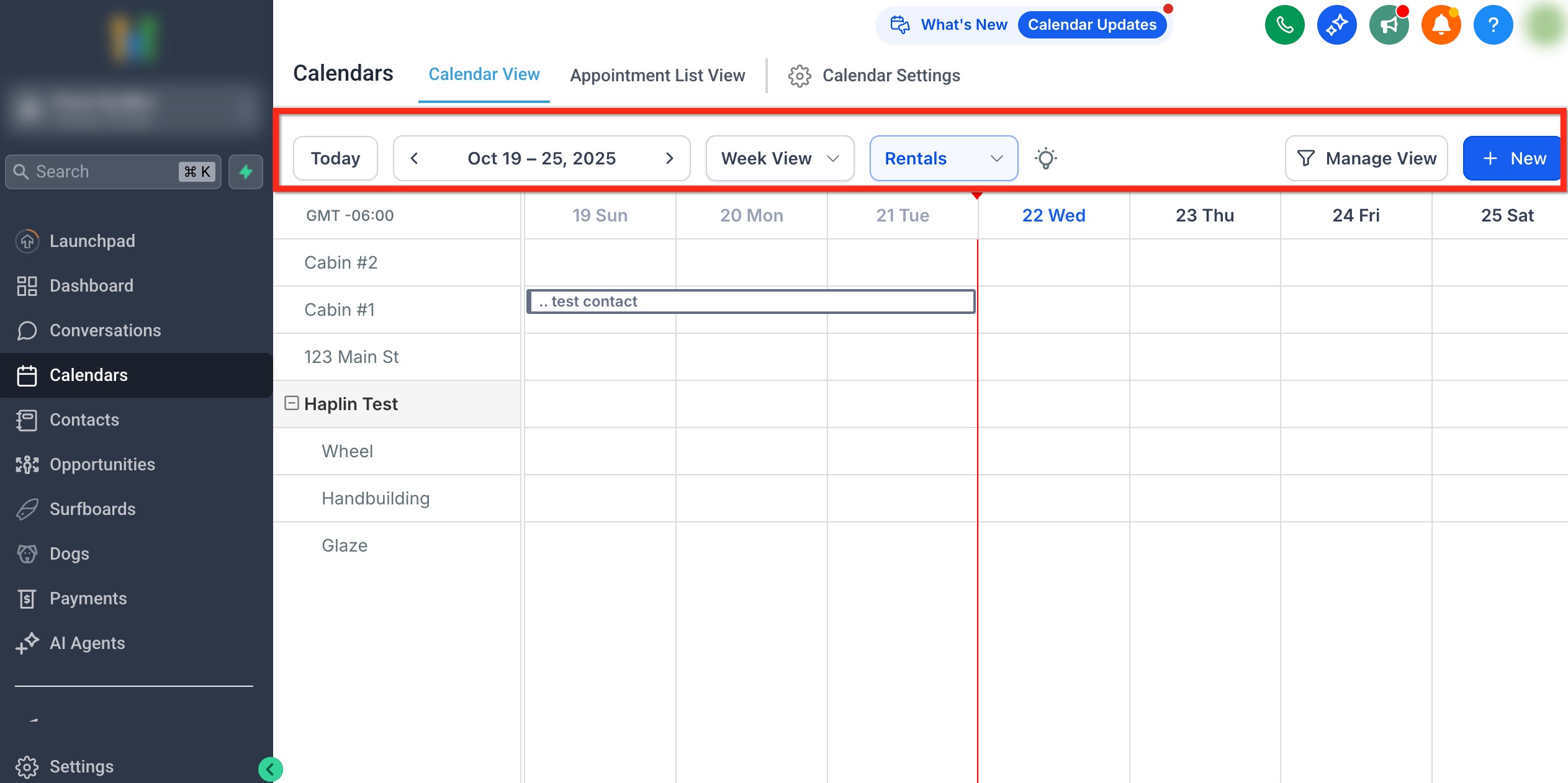Open the AI sparkle assistant icon

(x=1336, y=25)
